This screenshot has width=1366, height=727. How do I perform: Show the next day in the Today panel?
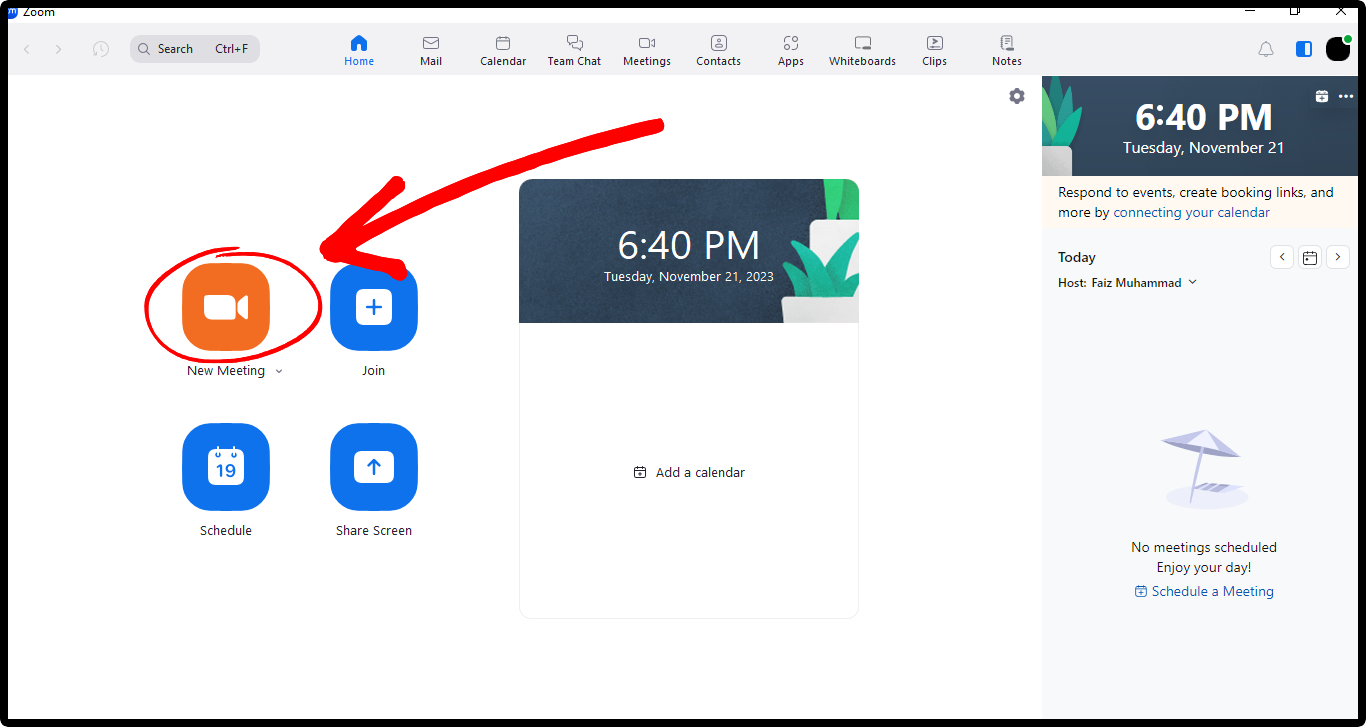[x=1338, y=257]
